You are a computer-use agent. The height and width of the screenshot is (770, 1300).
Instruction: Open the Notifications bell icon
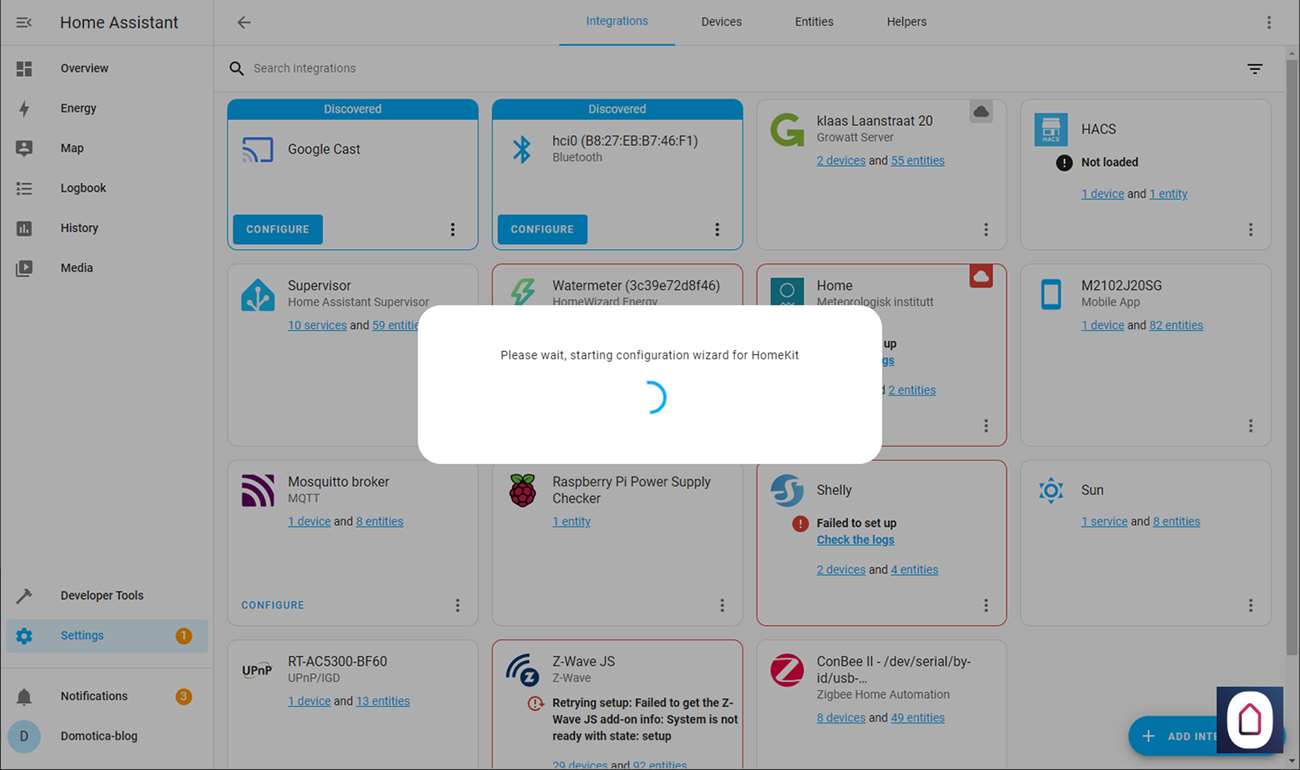pyautogui.click(x=24, y=697)
